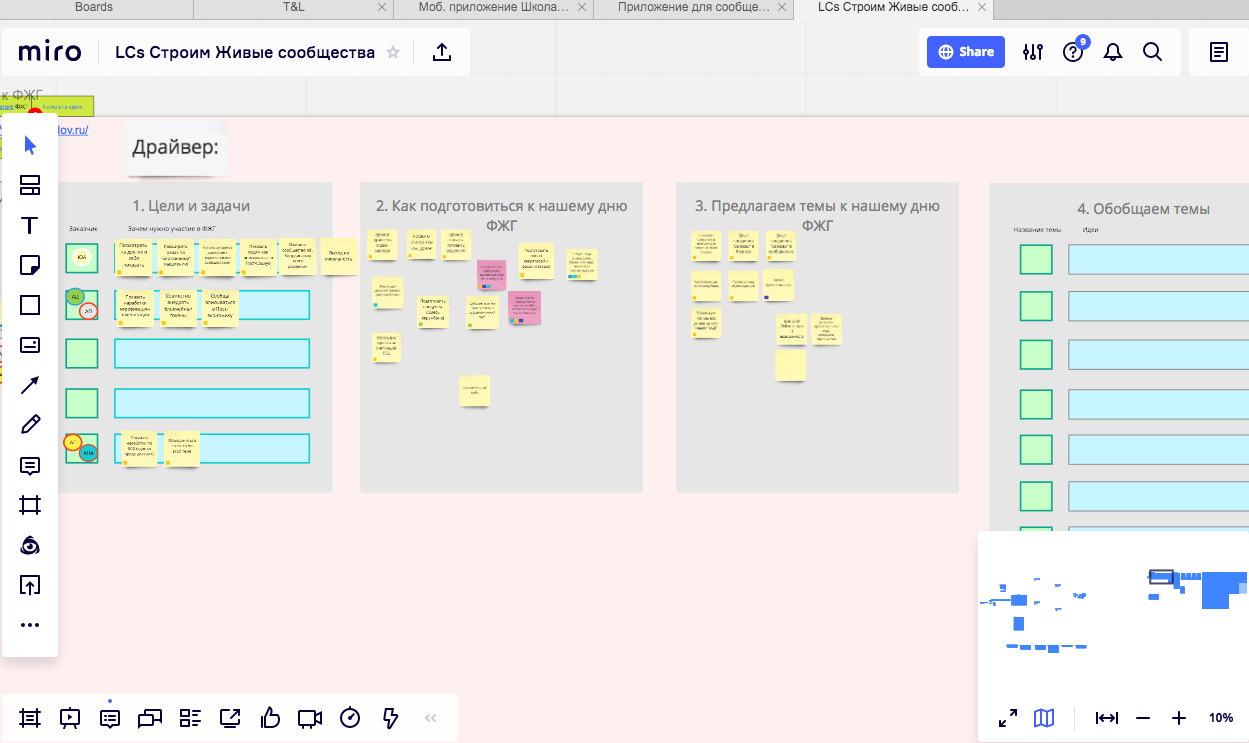Toggle the minimap display
The width and height of the screenshot is (1249, 743).
1044,718
